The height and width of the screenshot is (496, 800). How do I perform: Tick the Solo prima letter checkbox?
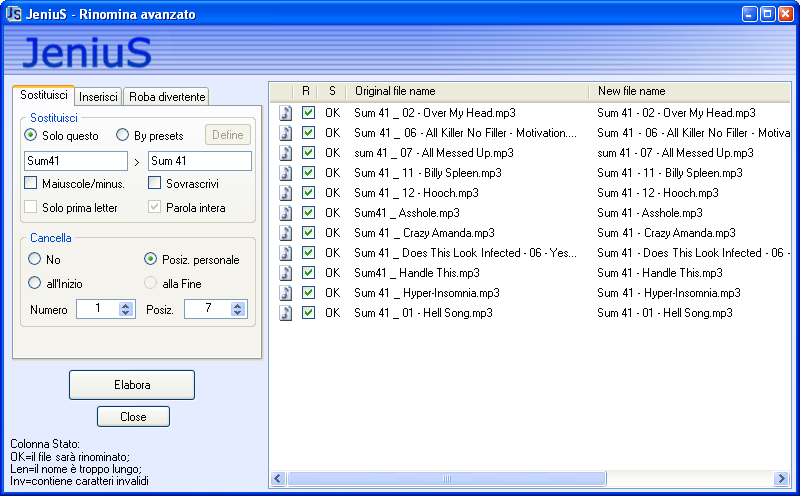(31, 207)
